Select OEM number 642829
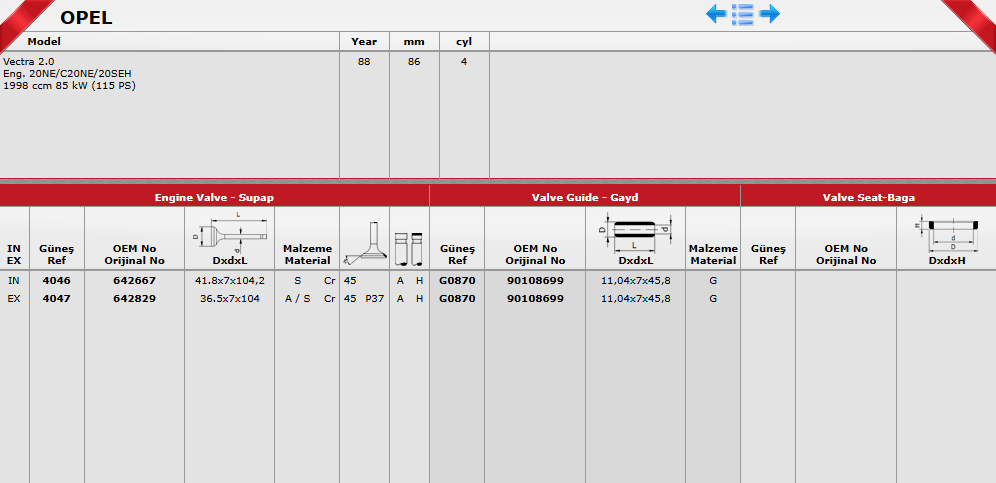The width and height of the screenshot is (996, 483). click(x=134, y=298)
